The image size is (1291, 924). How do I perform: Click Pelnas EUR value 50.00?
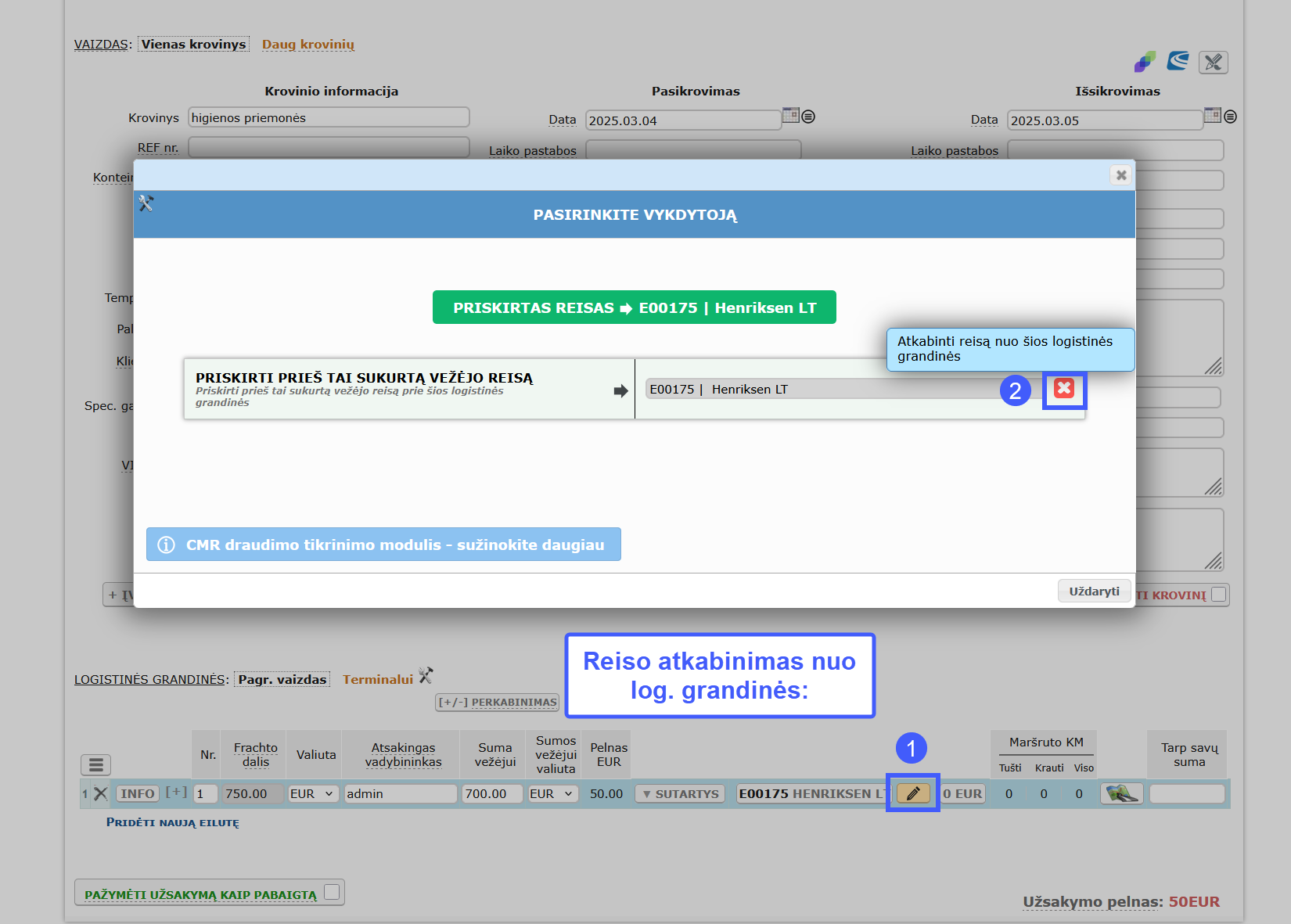click(606, 793)
